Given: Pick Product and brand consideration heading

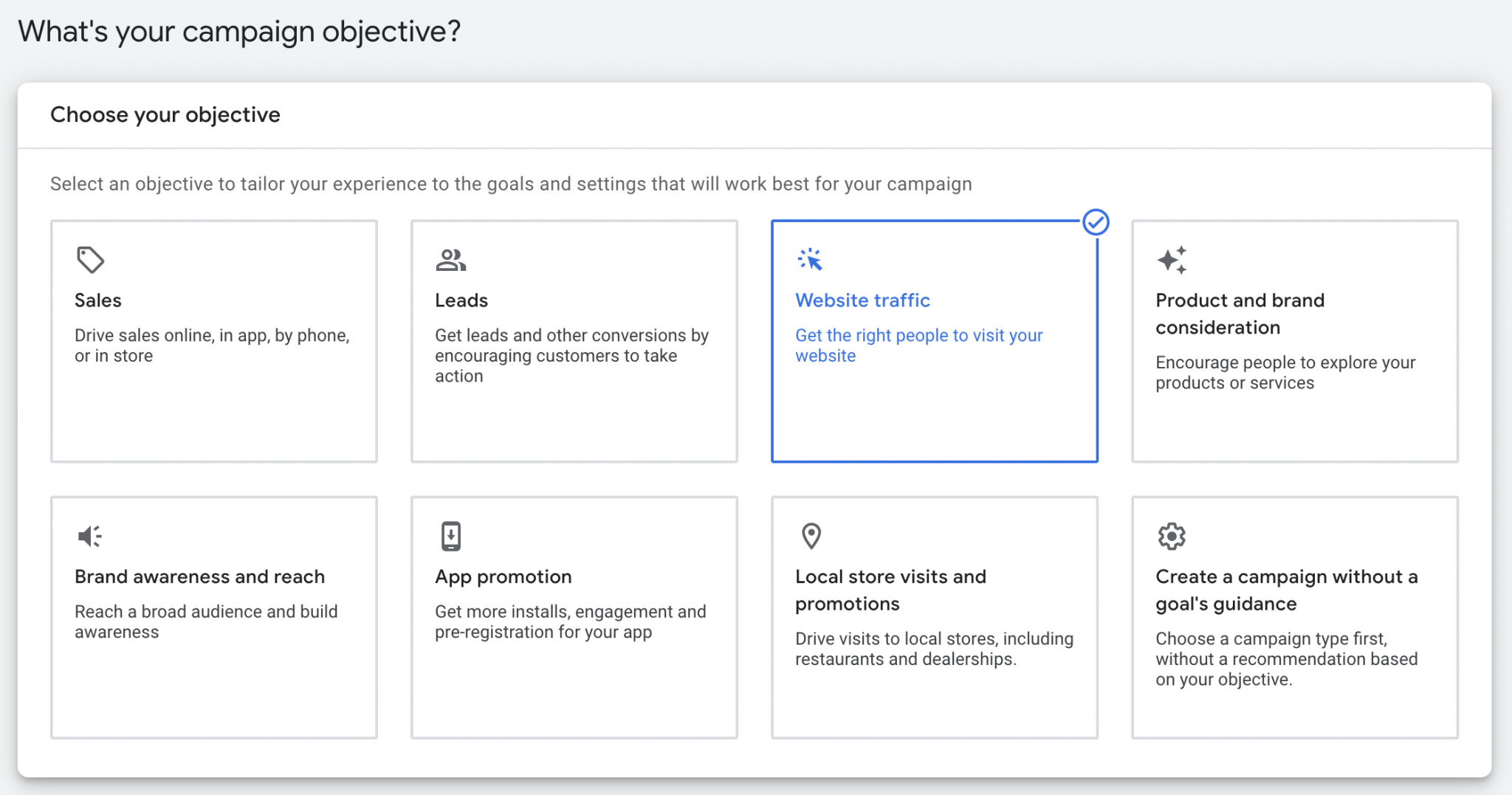Looking at the screenshot, I should [x=1240, y=314].
